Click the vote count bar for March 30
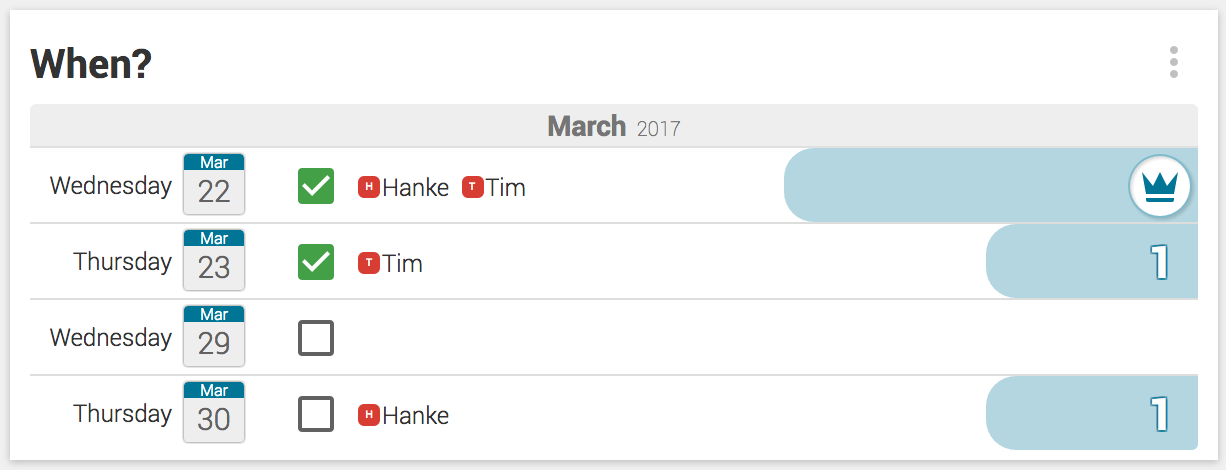1226x470 pixels. coord(1091,414)
